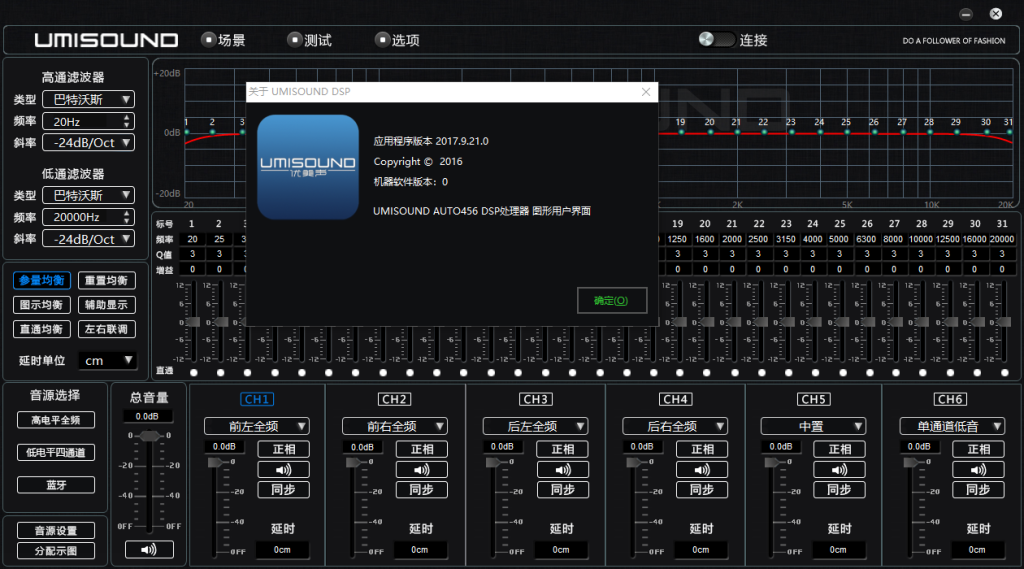Mute master volume speaker button
Viewport: 1024px width, 569px height.
pos(149,549)
